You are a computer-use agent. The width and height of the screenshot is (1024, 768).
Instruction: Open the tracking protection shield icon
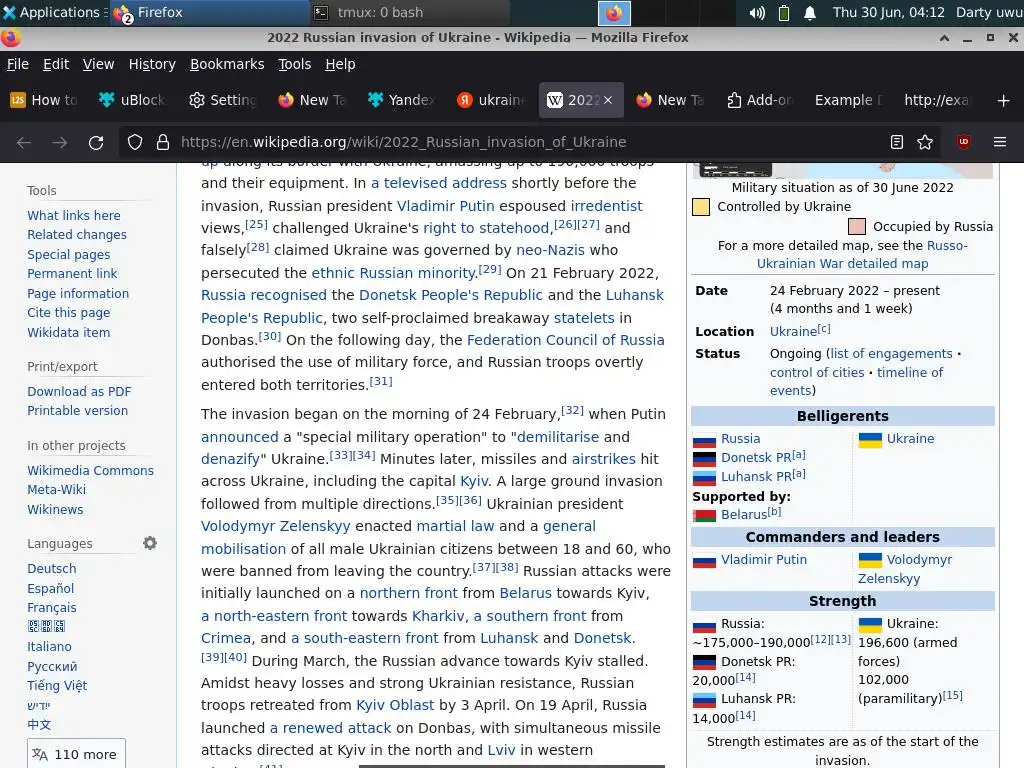(x=135, y=142)
